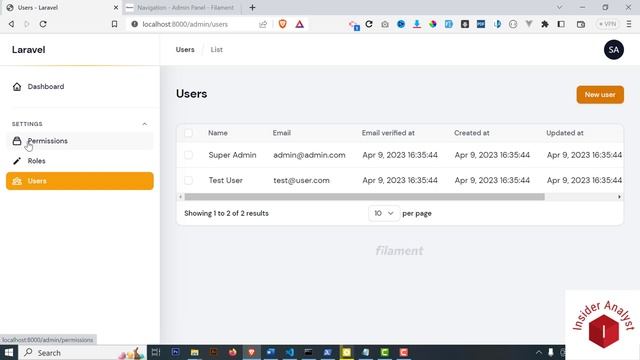This screenshot has width=640, height=360.
Task: Click the Windows taskbar Search box
Action: (82, 353)
